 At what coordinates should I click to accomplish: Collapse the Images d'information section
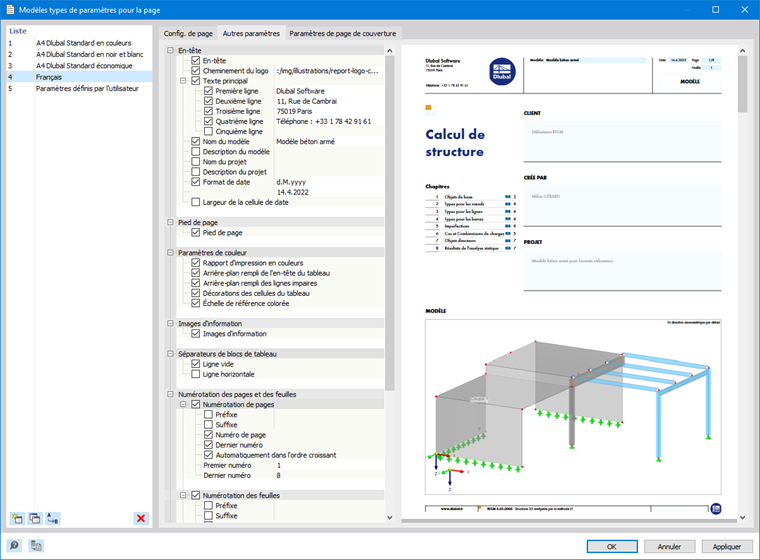(x=170, y=323)
